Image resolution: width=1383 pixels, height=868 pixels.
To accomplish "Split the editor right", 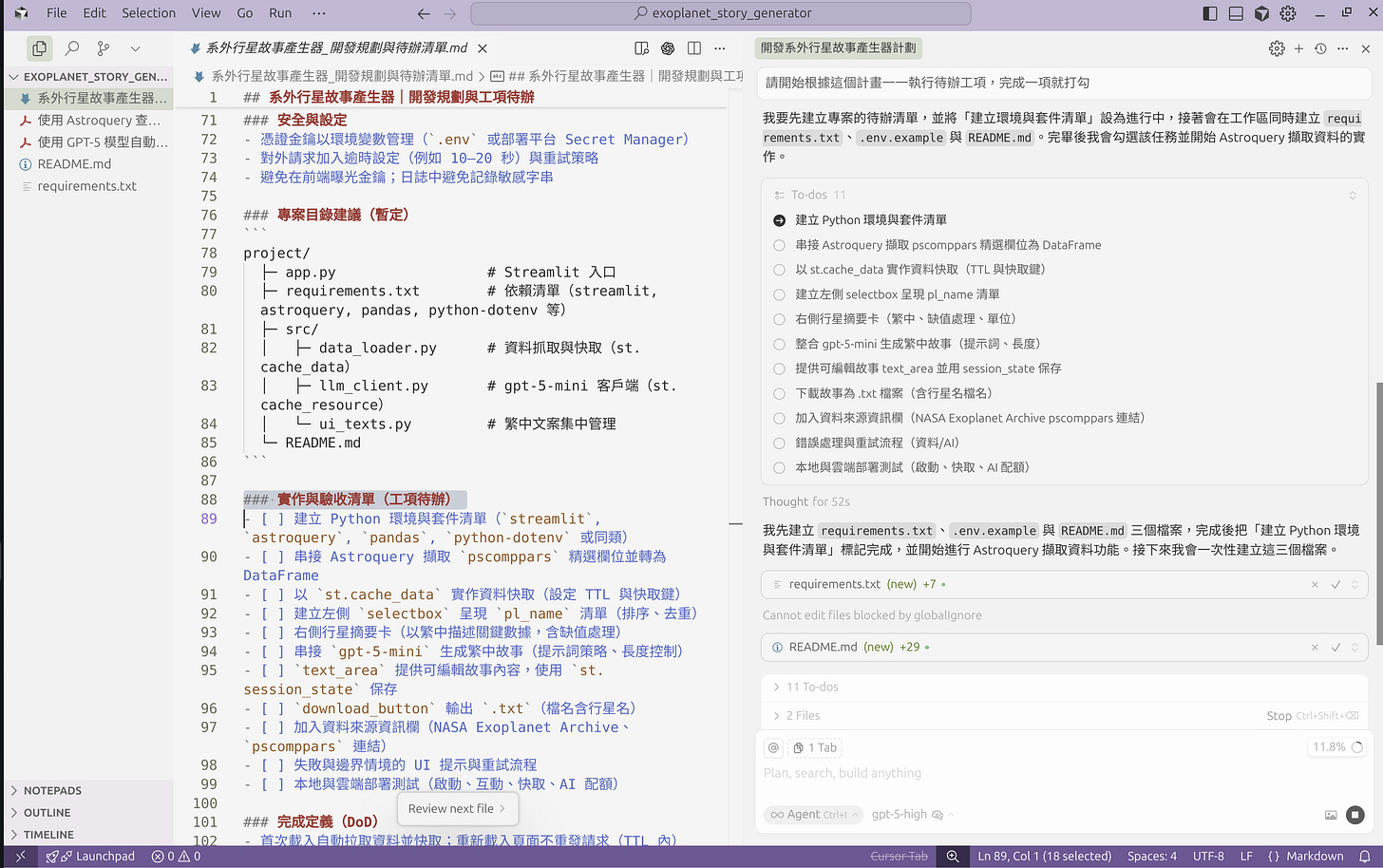I will tap(694, 47).
